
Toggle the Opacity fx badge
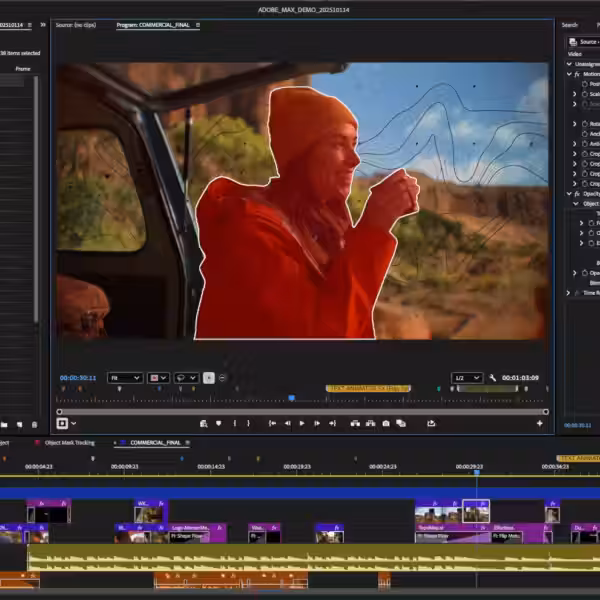pyautogui.click(x=577, y=194)
